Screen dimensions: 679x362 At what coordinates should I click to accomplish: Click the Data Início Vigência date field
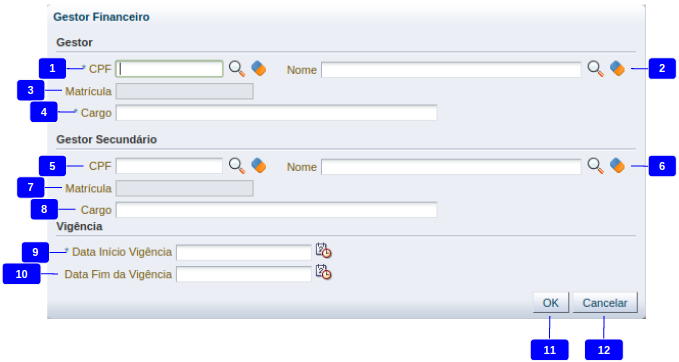(244, 252)
